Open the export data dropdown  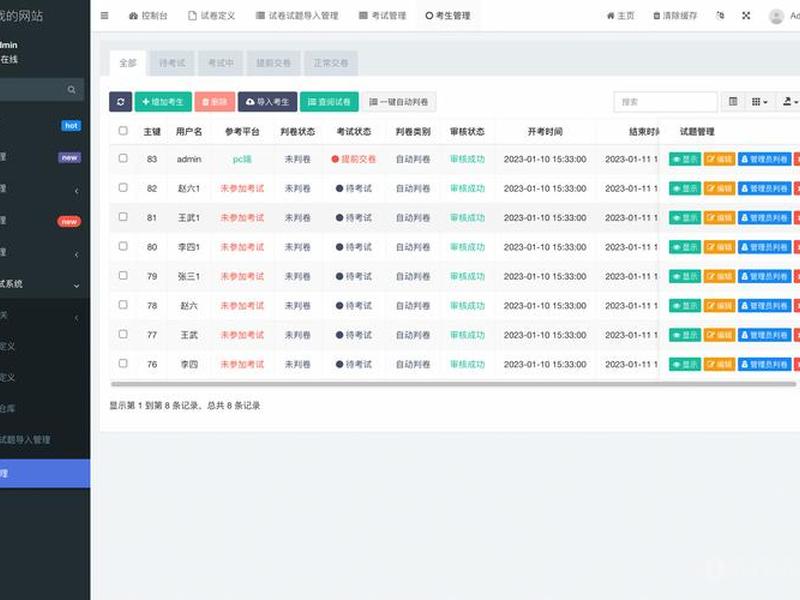pos(789,102)
